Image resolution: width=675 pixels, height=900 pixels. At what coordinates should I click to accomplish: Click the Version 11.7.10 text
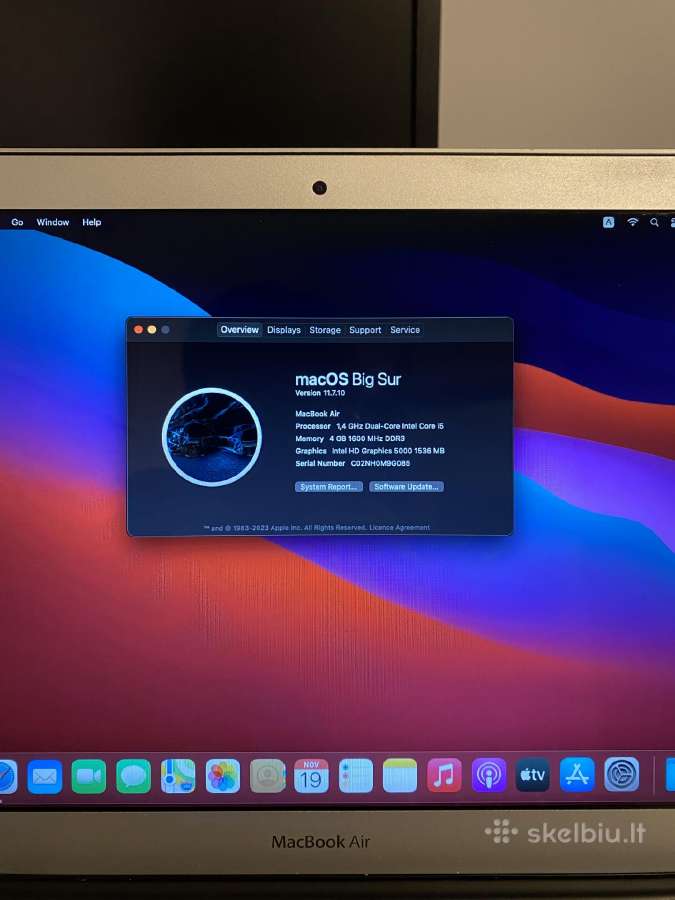pos(320,393)
